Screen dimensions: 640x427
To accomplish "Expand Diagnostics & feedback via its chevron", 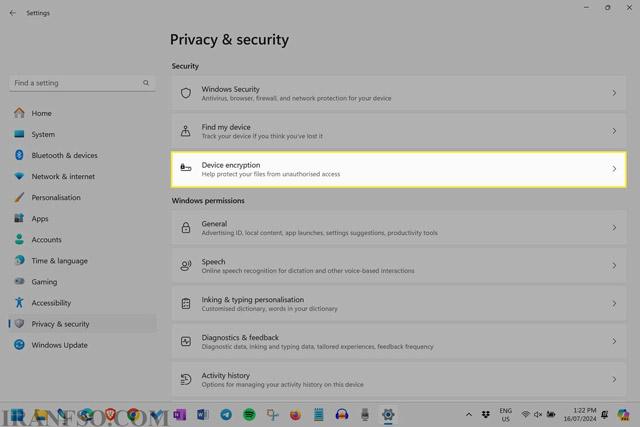I will (614, 341).
